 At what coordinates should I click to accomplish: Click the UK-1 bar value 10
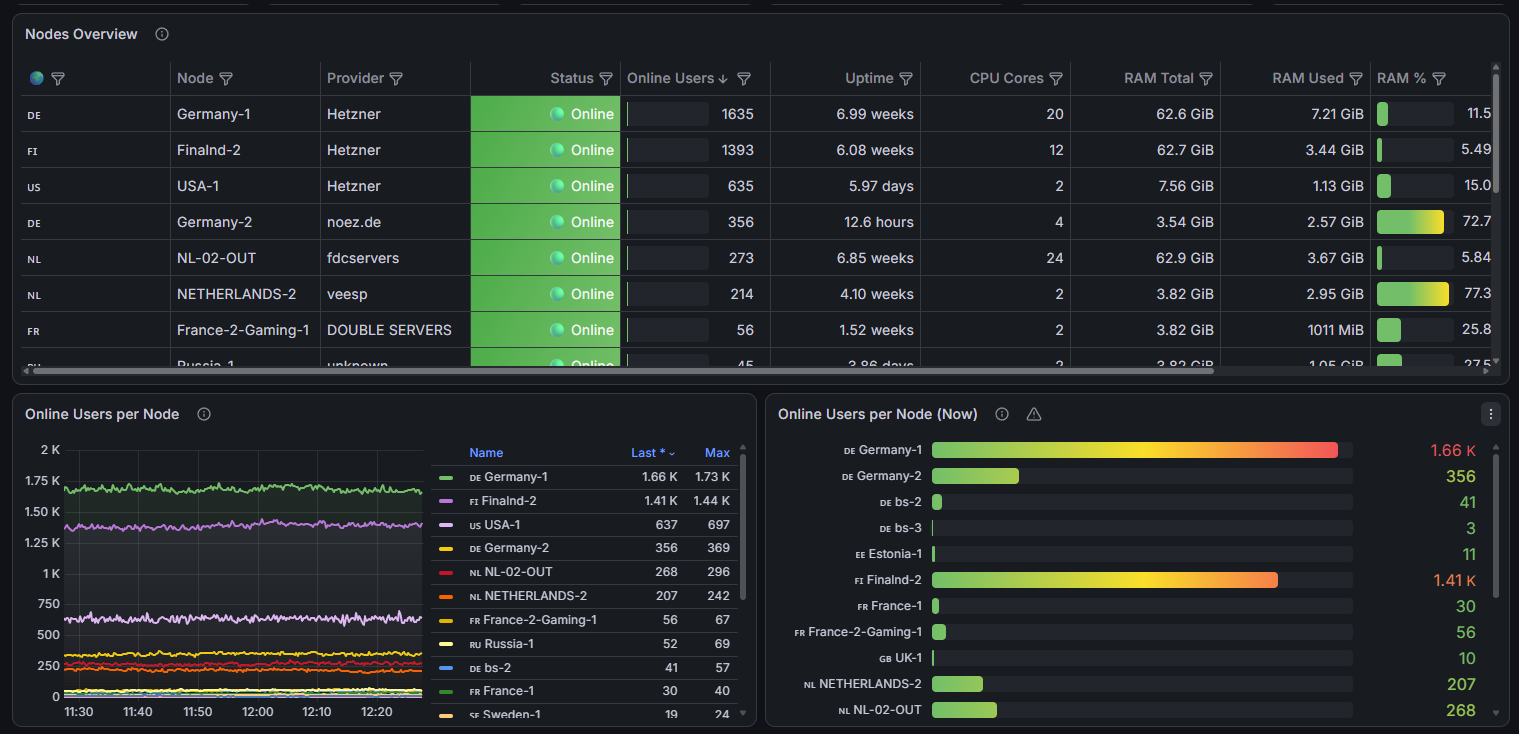pyautogui.click(x=1467, y=658)
